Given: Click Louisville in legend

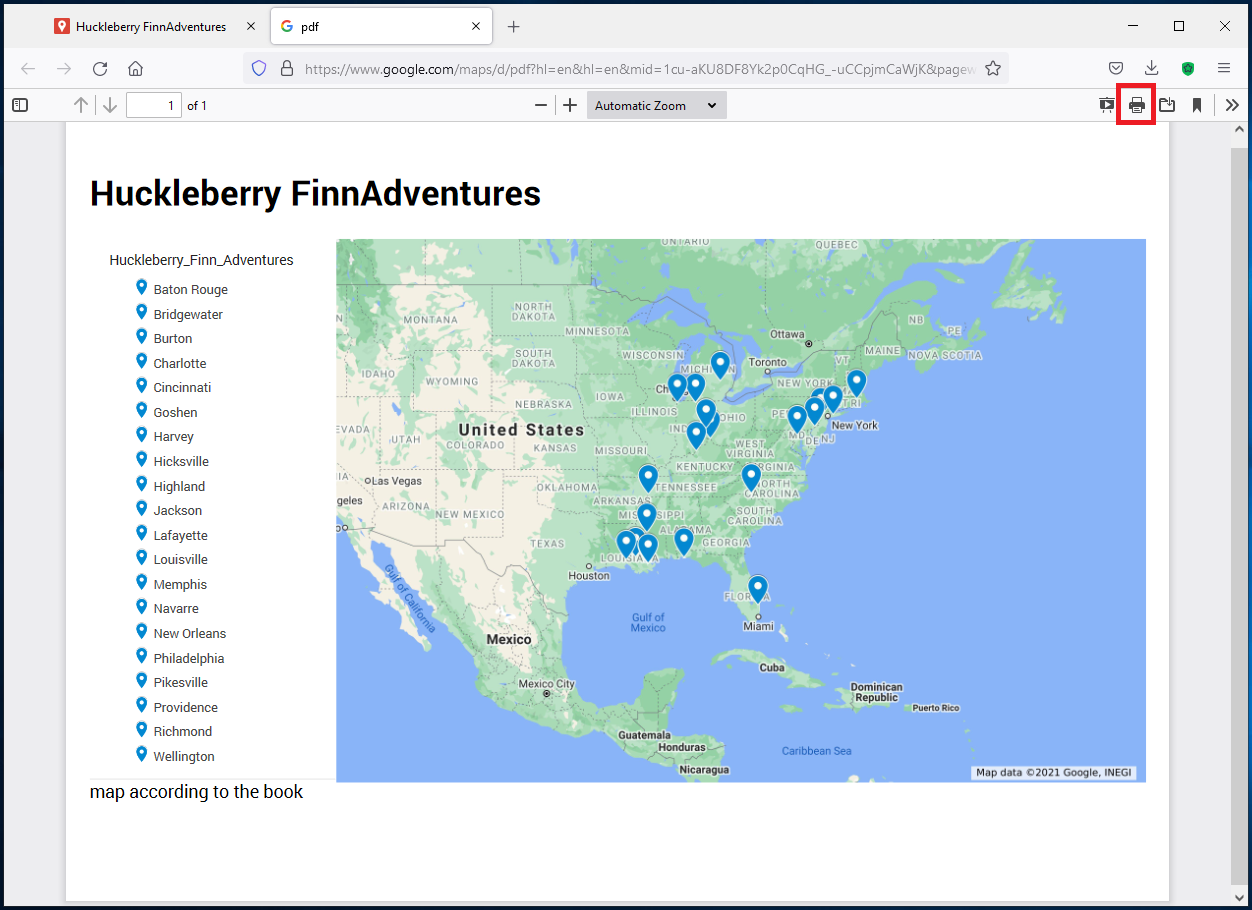Looking at the screenshot, I should [181, 560].
